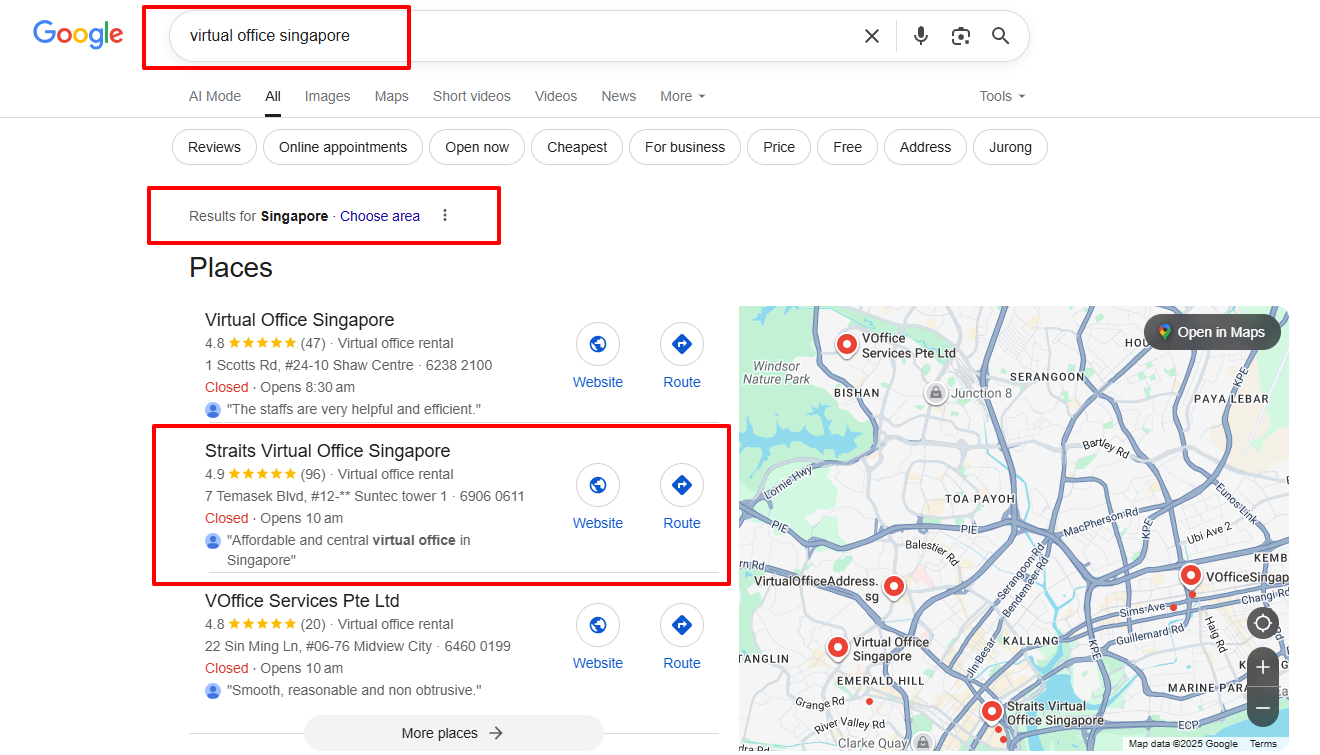Click into the search input field

(x=500, y=36)
